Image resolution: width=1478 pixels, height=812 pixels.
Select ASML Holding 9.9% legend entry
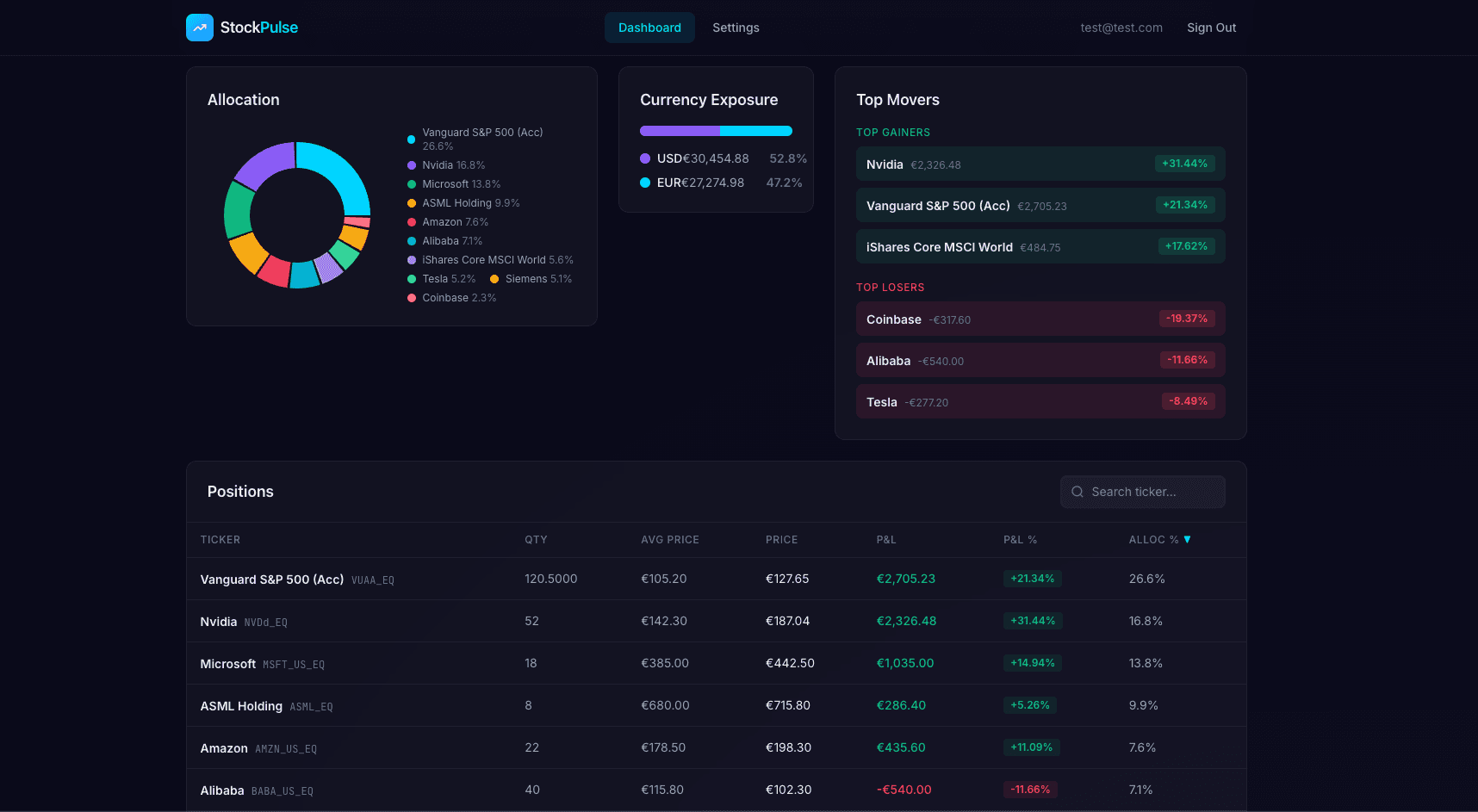pos(463,203)
